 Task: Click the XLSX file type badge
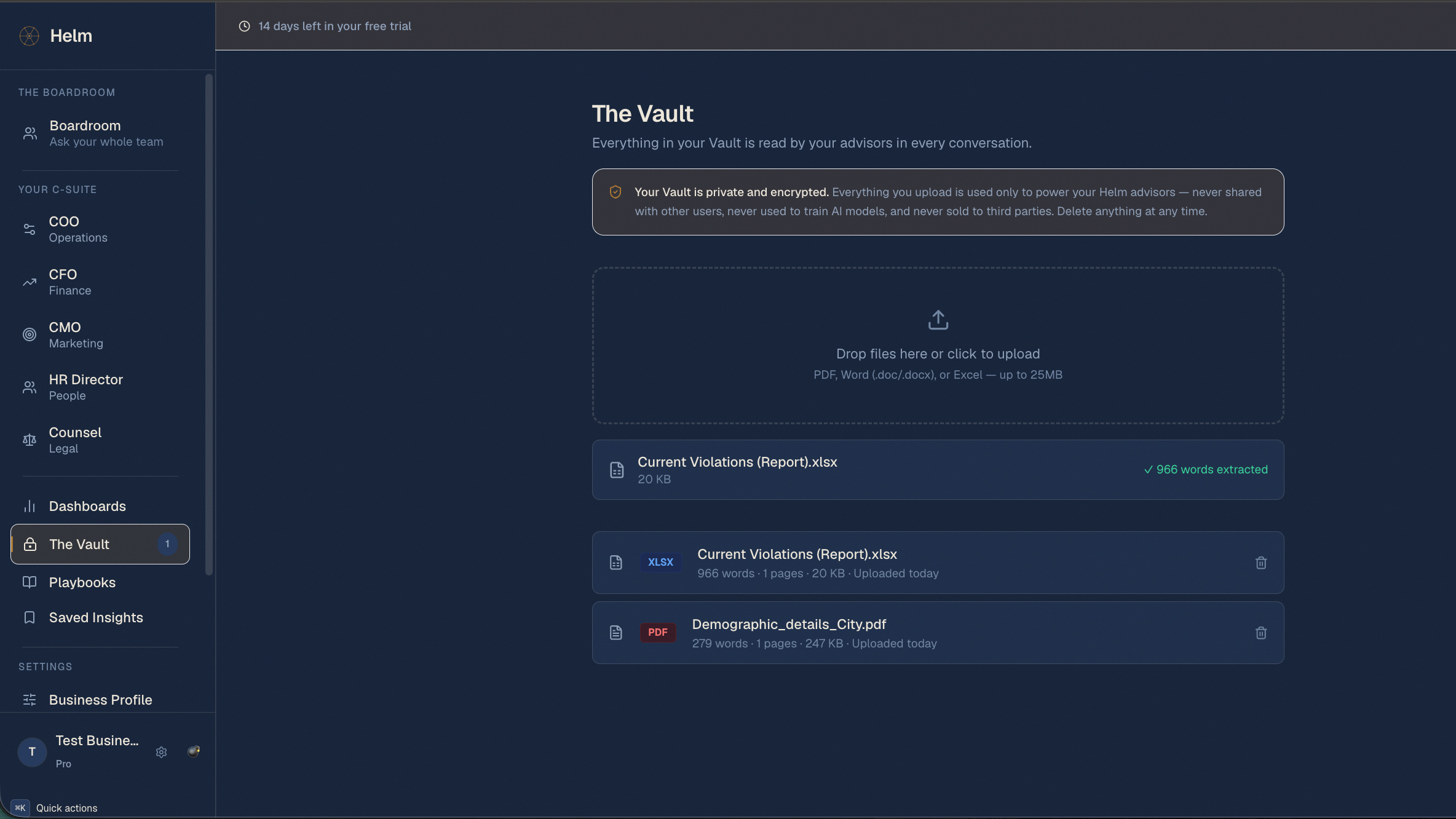[660, 562]
